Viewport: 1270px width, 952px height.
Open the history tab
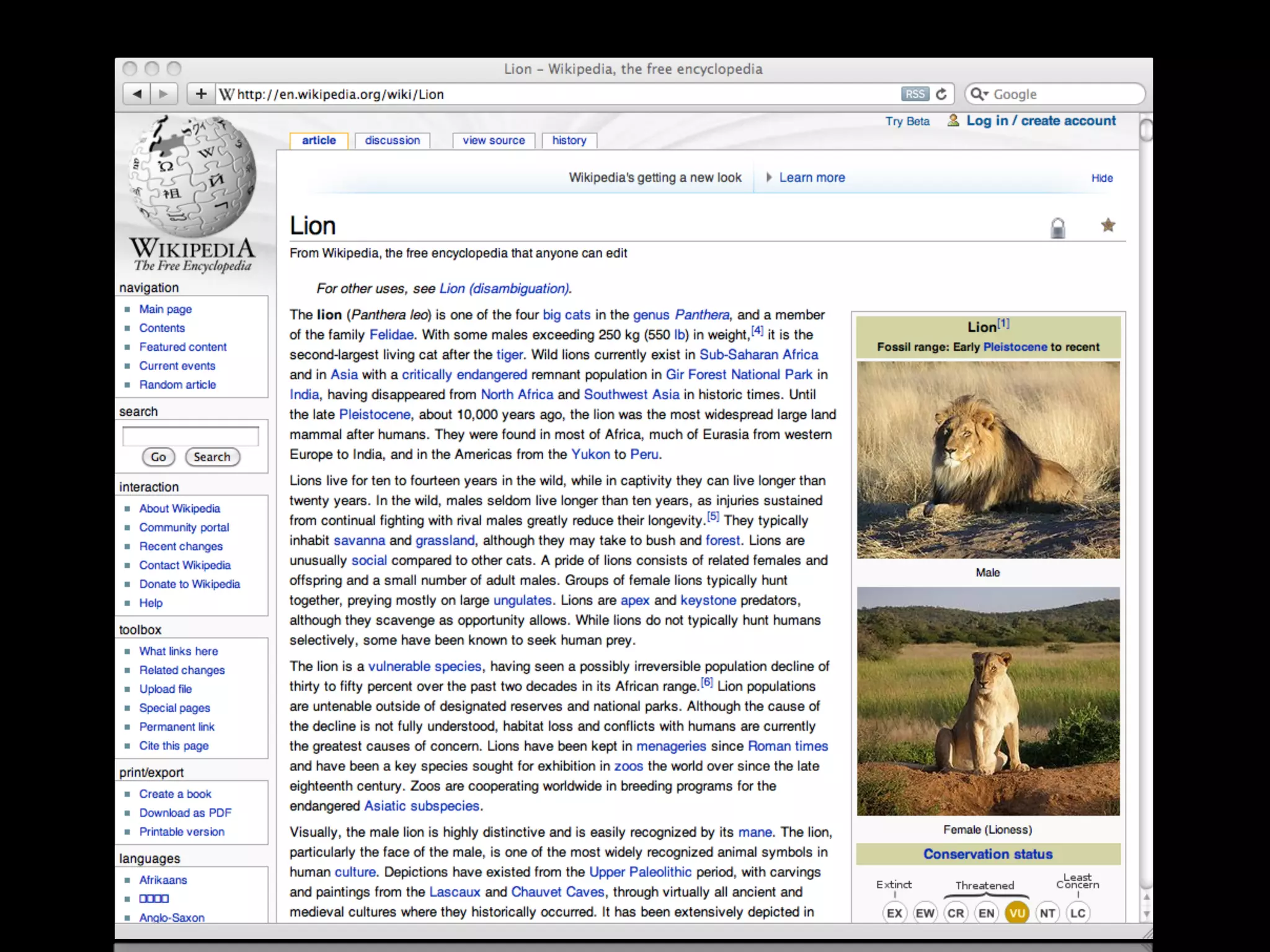pyautogui.click(x=569, y=141)
